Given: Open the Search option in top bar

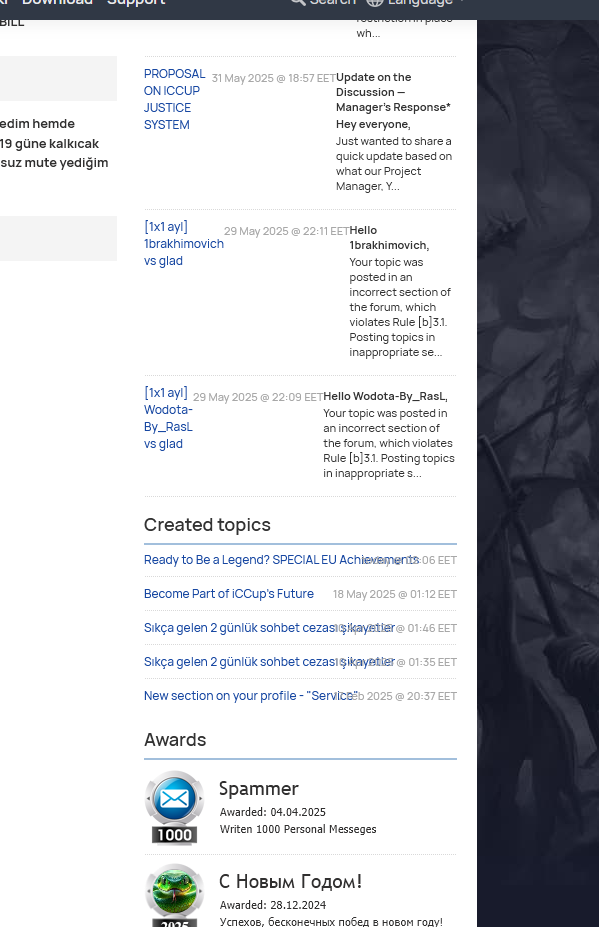Looking at the screenshot, I should click(323, 2).
